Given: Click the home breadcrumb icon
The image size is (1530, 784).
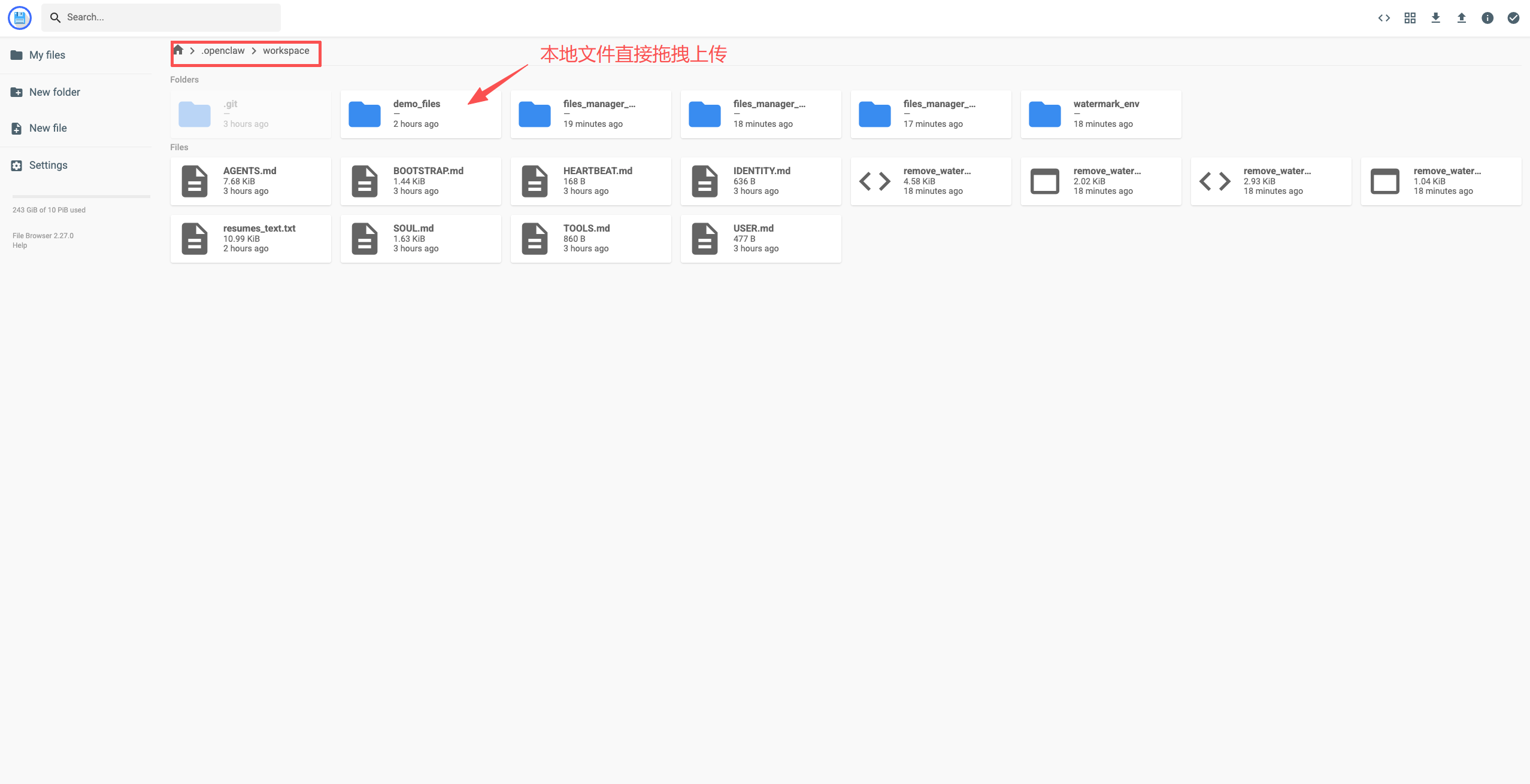Looking at the screenshot, I should (178, 50).
